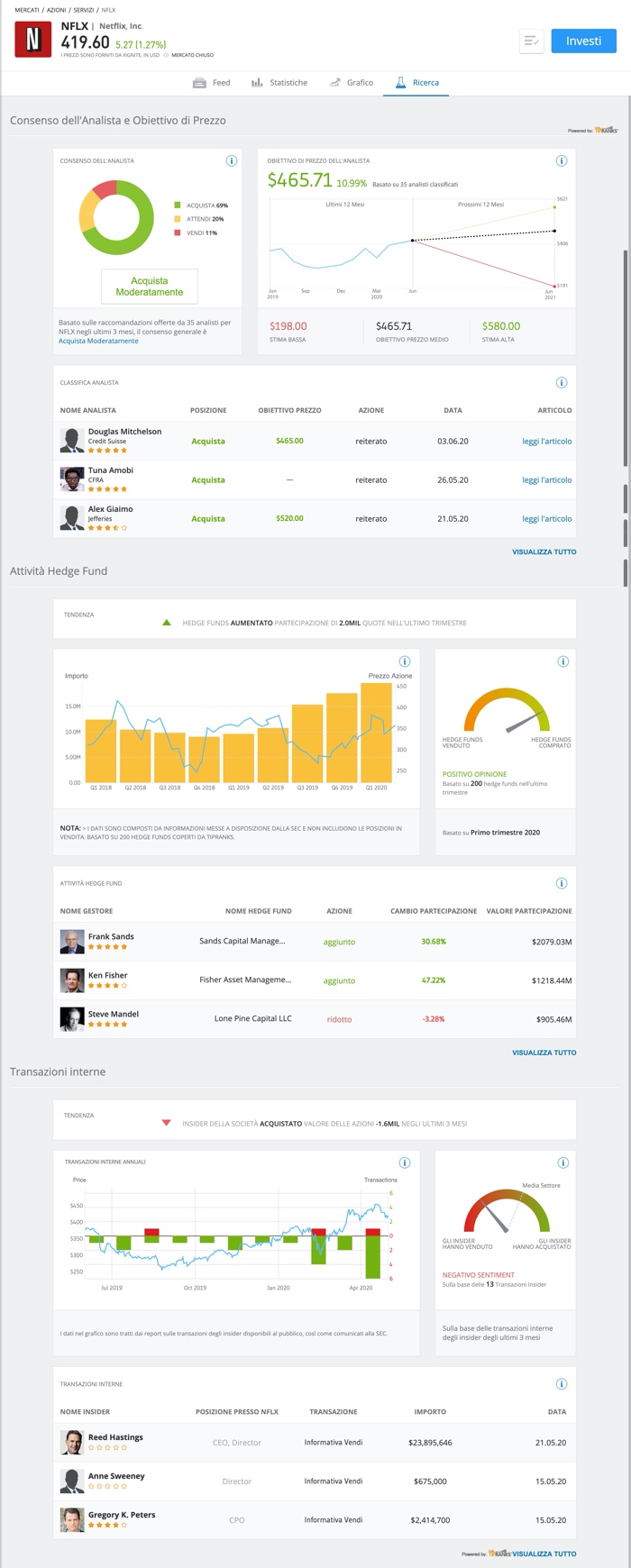Click the Ricerca flask icon
Viewport: 631px width, 1568px height.
tap(400, 83)
